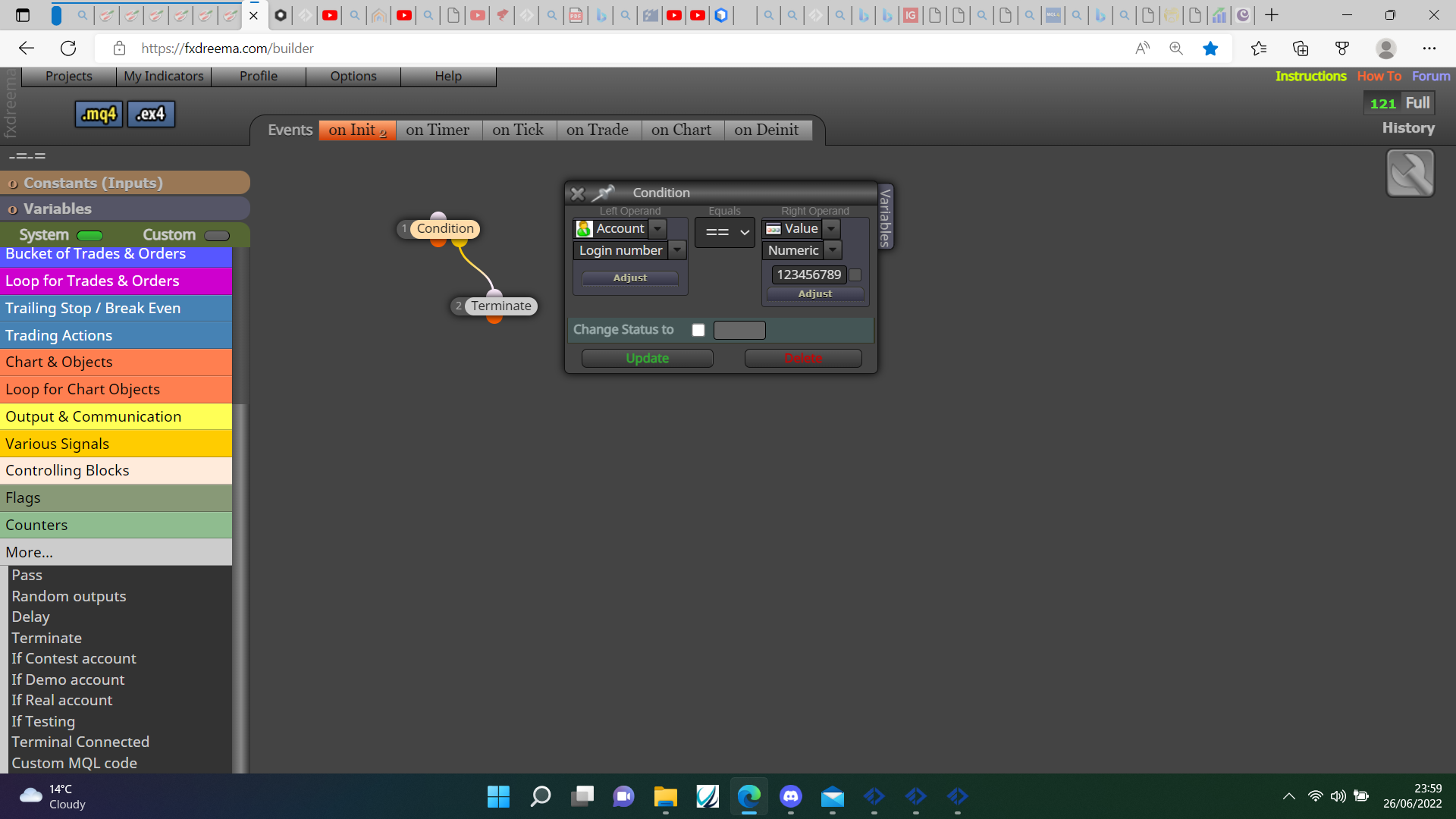Tick the small checkbox beside 123456789

[855, 275]
